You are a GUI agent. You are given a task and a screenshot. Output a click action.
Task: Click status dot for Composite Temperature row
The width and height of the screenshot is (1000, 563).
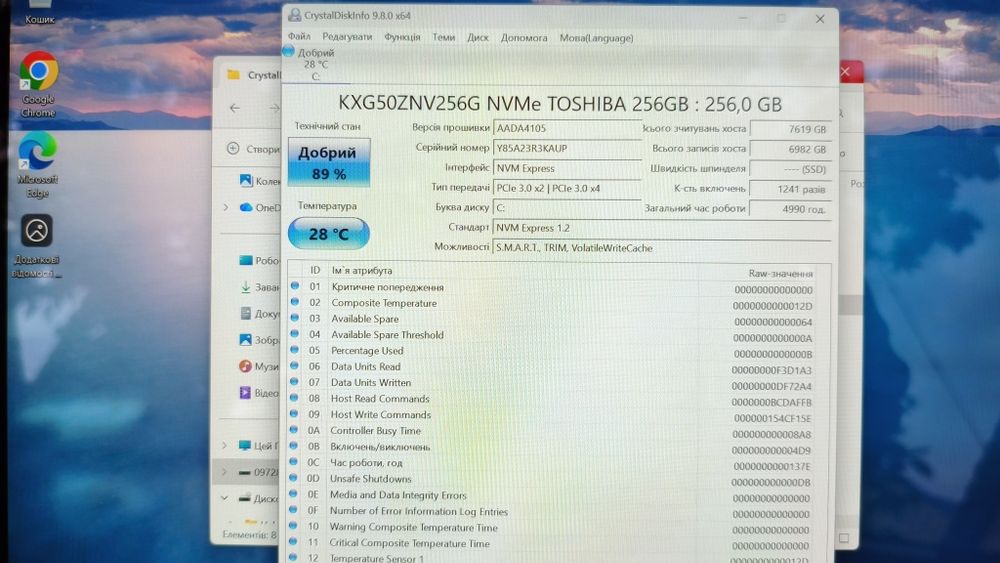point(295,302)
